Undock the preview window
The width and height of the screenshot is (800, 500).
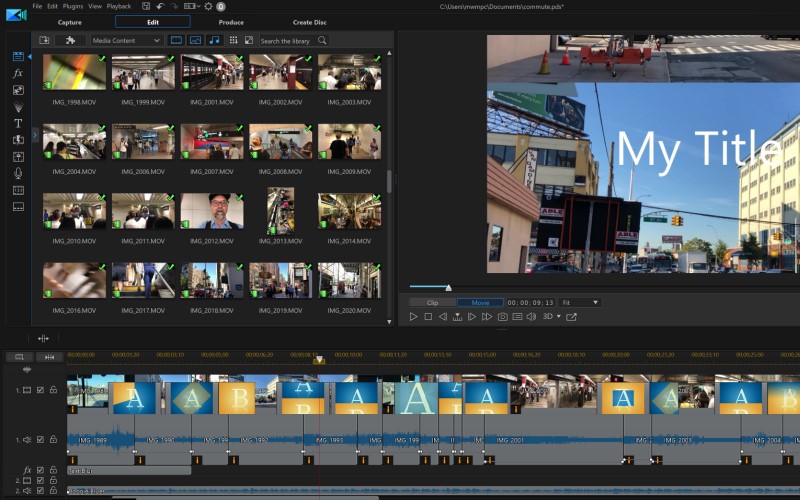coord(571,317)
